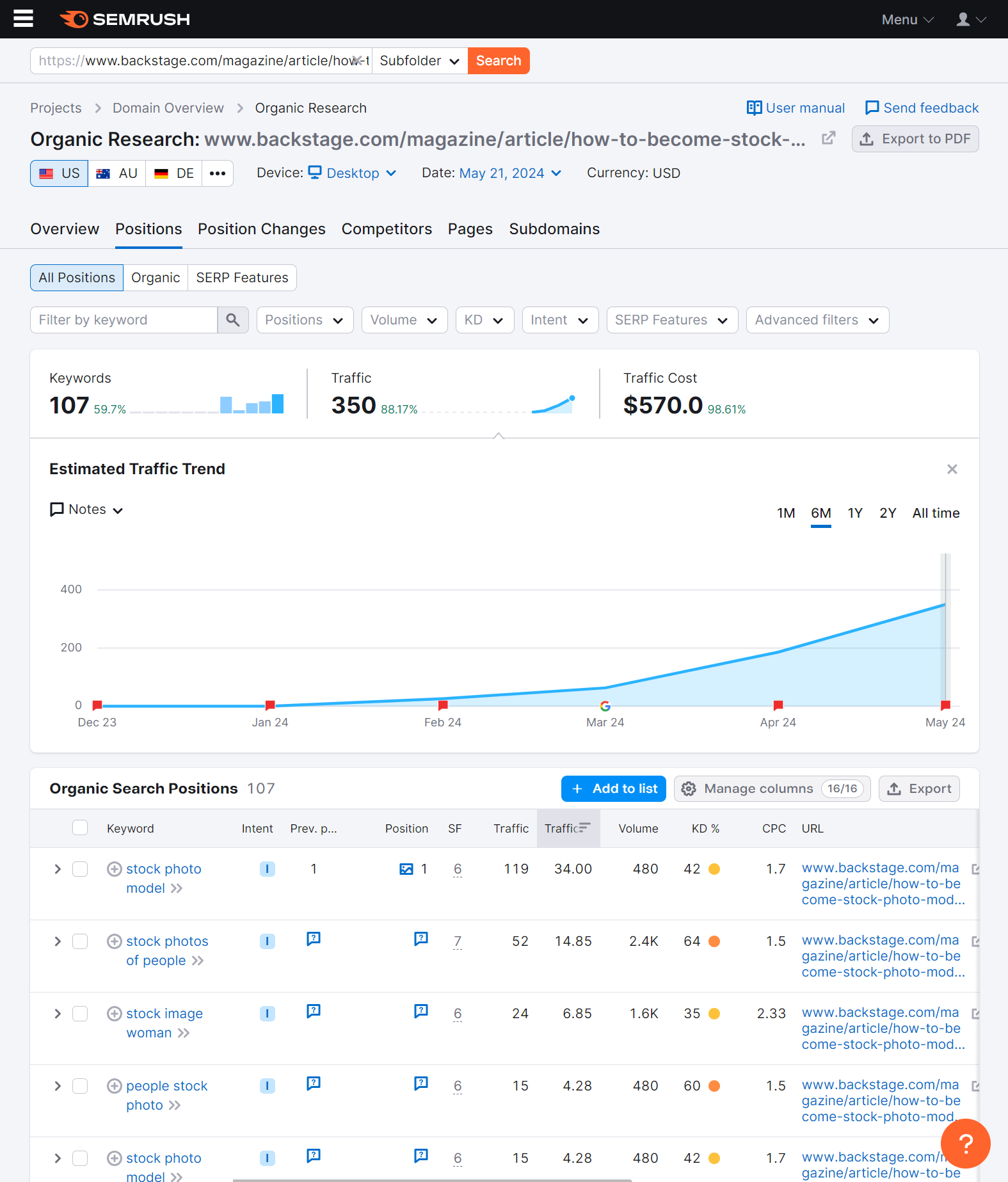1008x1182 pixels.
Task: Click Informational intent badge for people stock photo
Action: [x=268, y=1086]
